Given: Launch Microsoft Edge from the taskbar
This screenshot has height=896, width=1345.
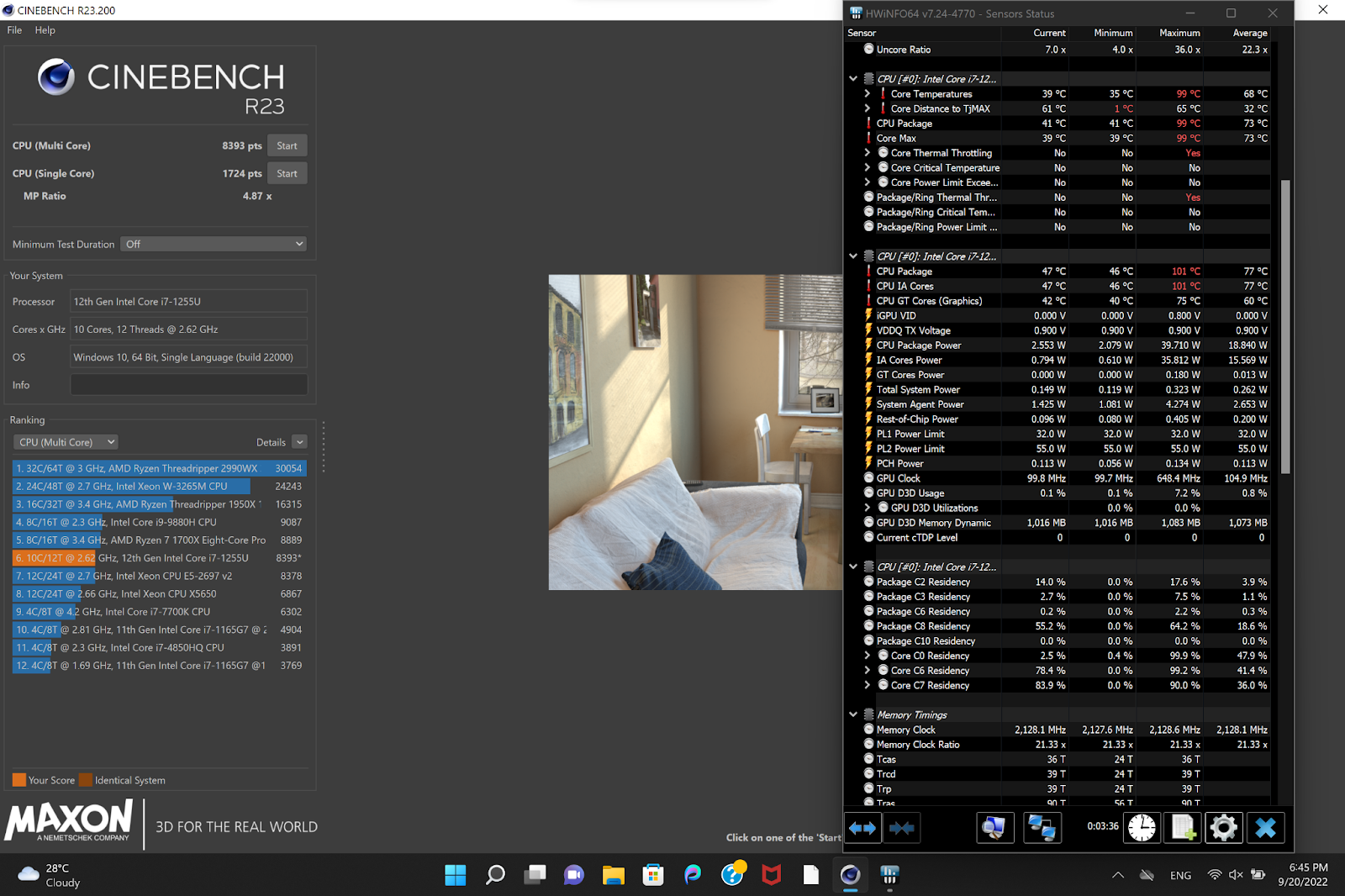Looking at the screenshot, I should click(x=693, y=875).
